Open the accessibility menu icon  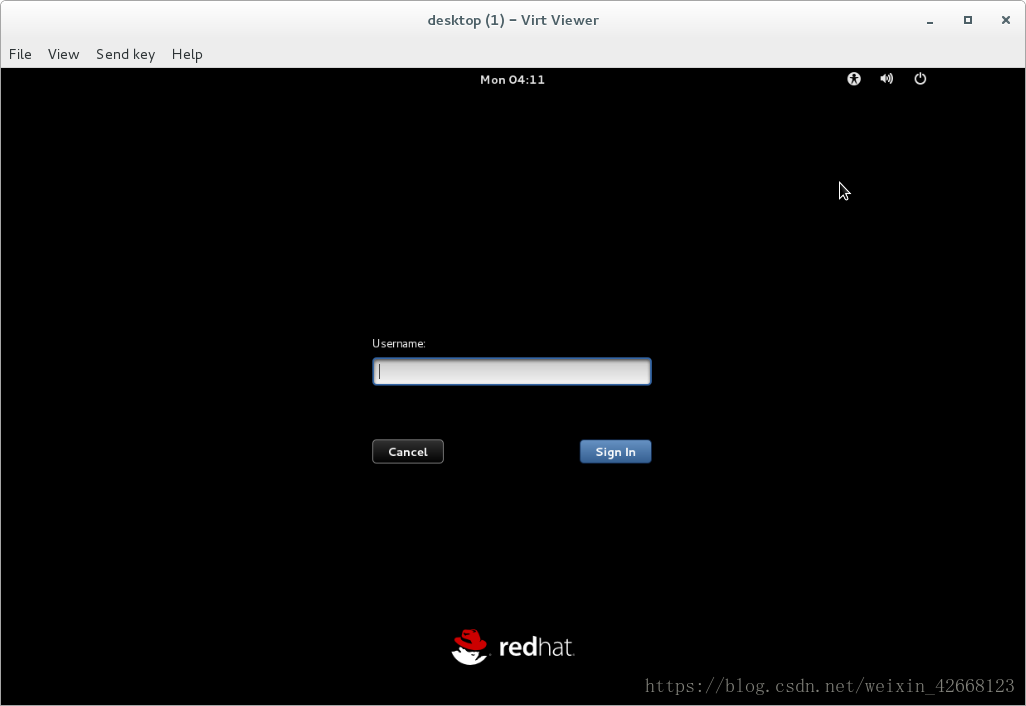point(854,79)
